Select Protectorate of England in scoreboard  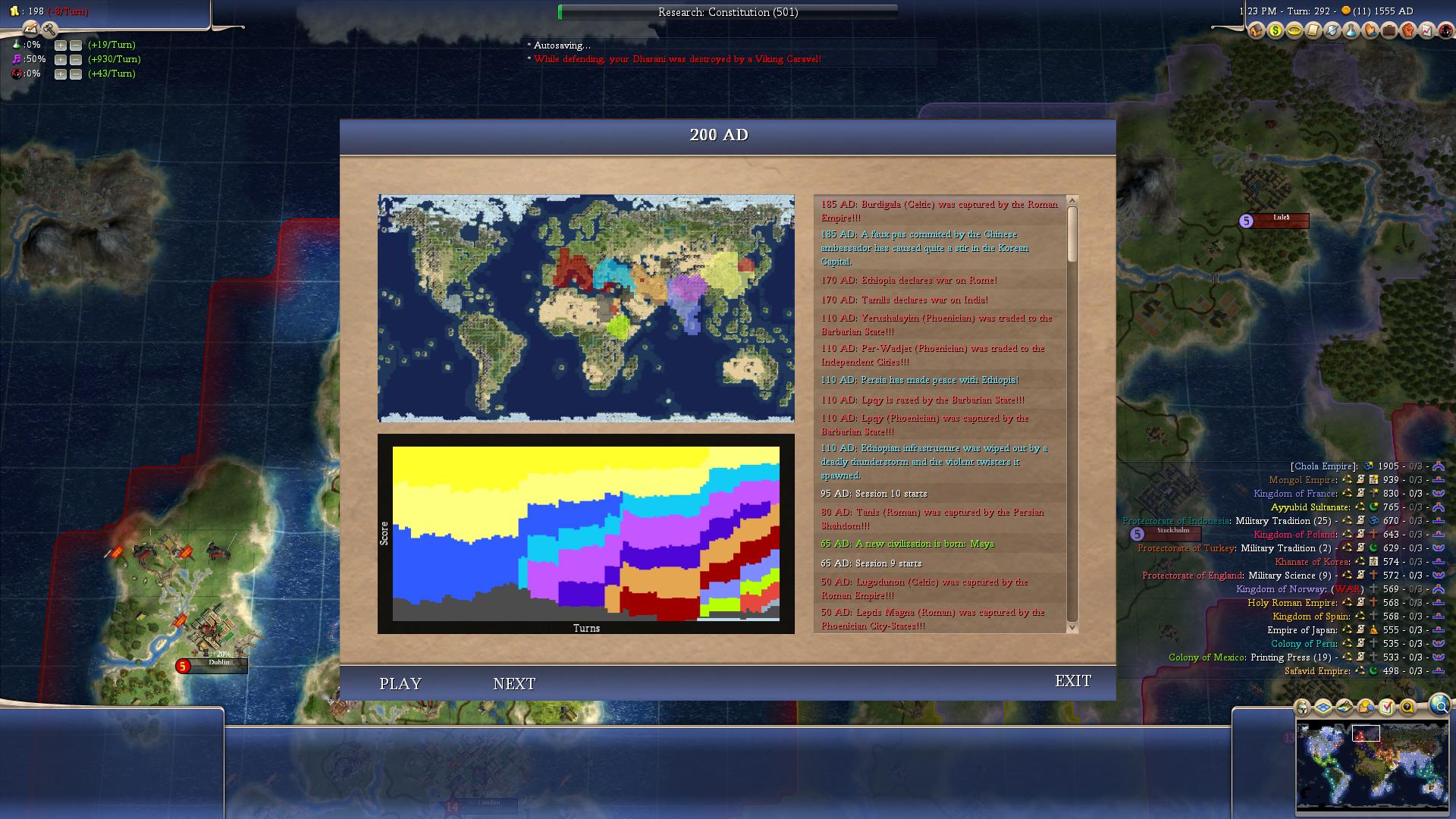(x=1193, y=576)
